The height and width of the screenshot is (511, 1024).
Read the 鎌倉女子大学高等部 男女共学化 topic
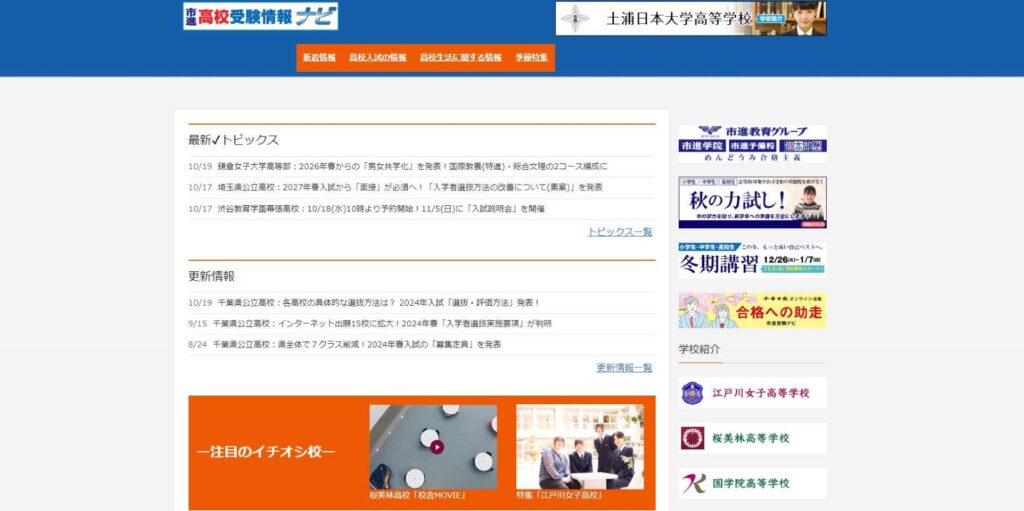412,166
